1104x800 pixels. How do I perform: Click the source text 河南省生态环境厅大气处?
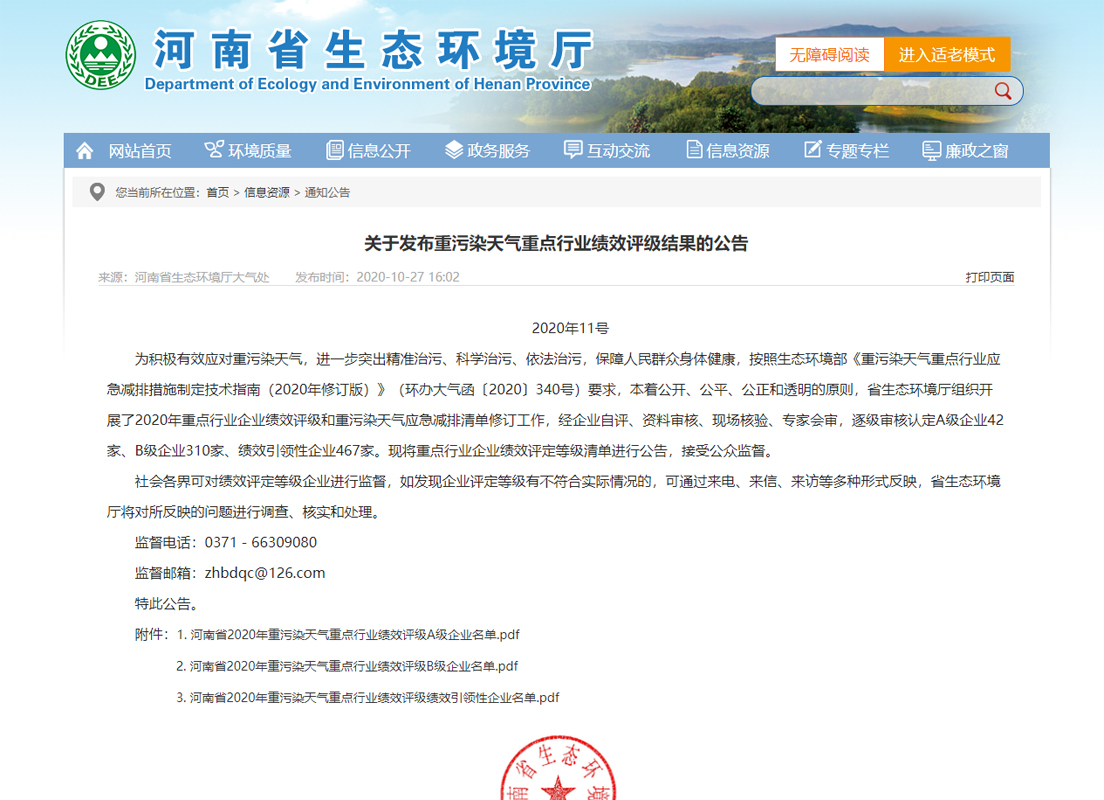coord(202,277)
